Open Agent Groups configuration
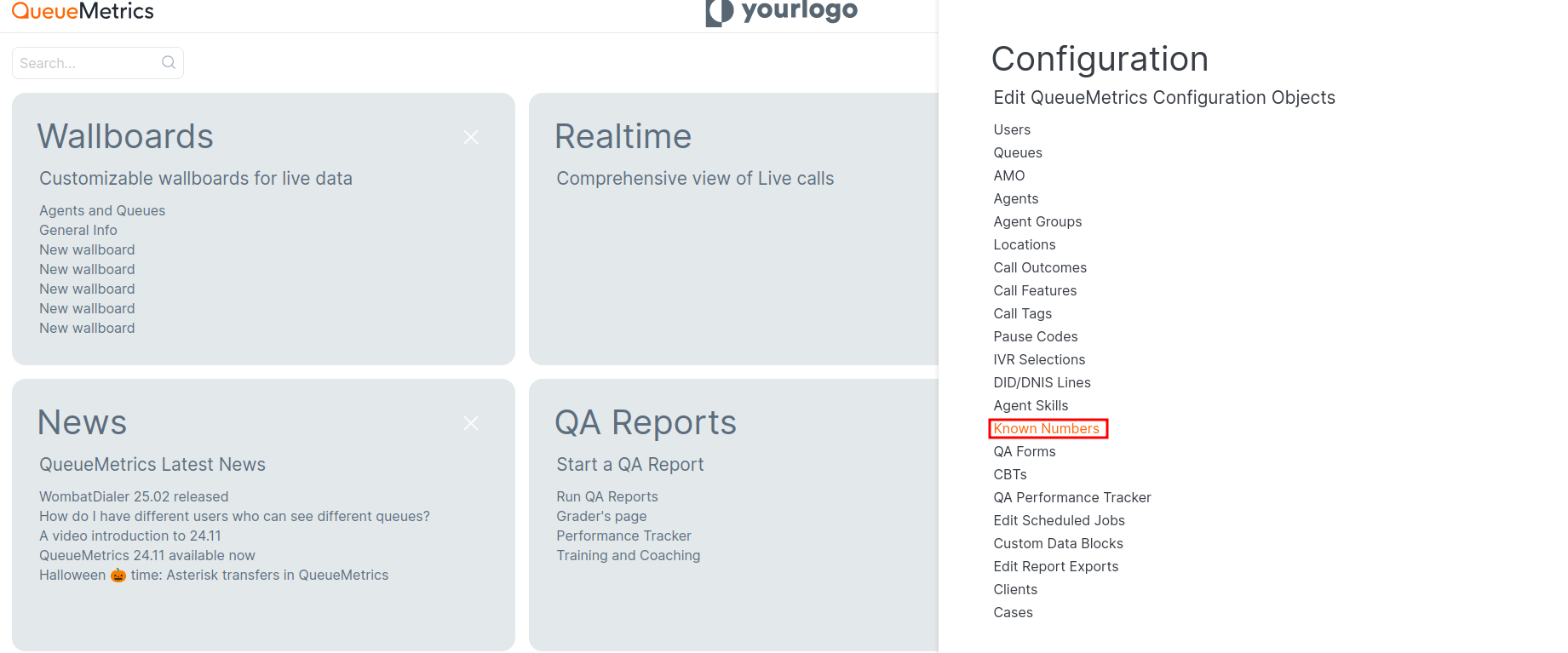 click(1037, 221)
